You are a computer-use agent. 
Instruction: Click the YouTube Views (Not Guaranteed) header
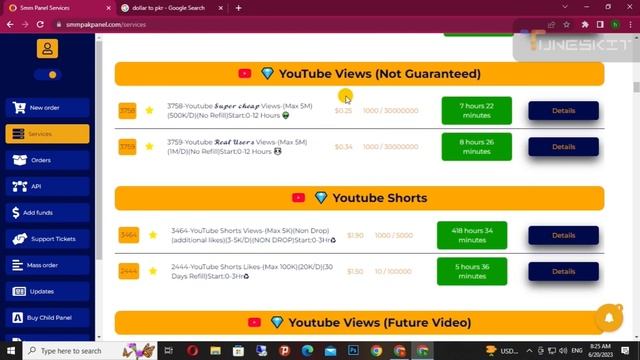coord(360,74)
